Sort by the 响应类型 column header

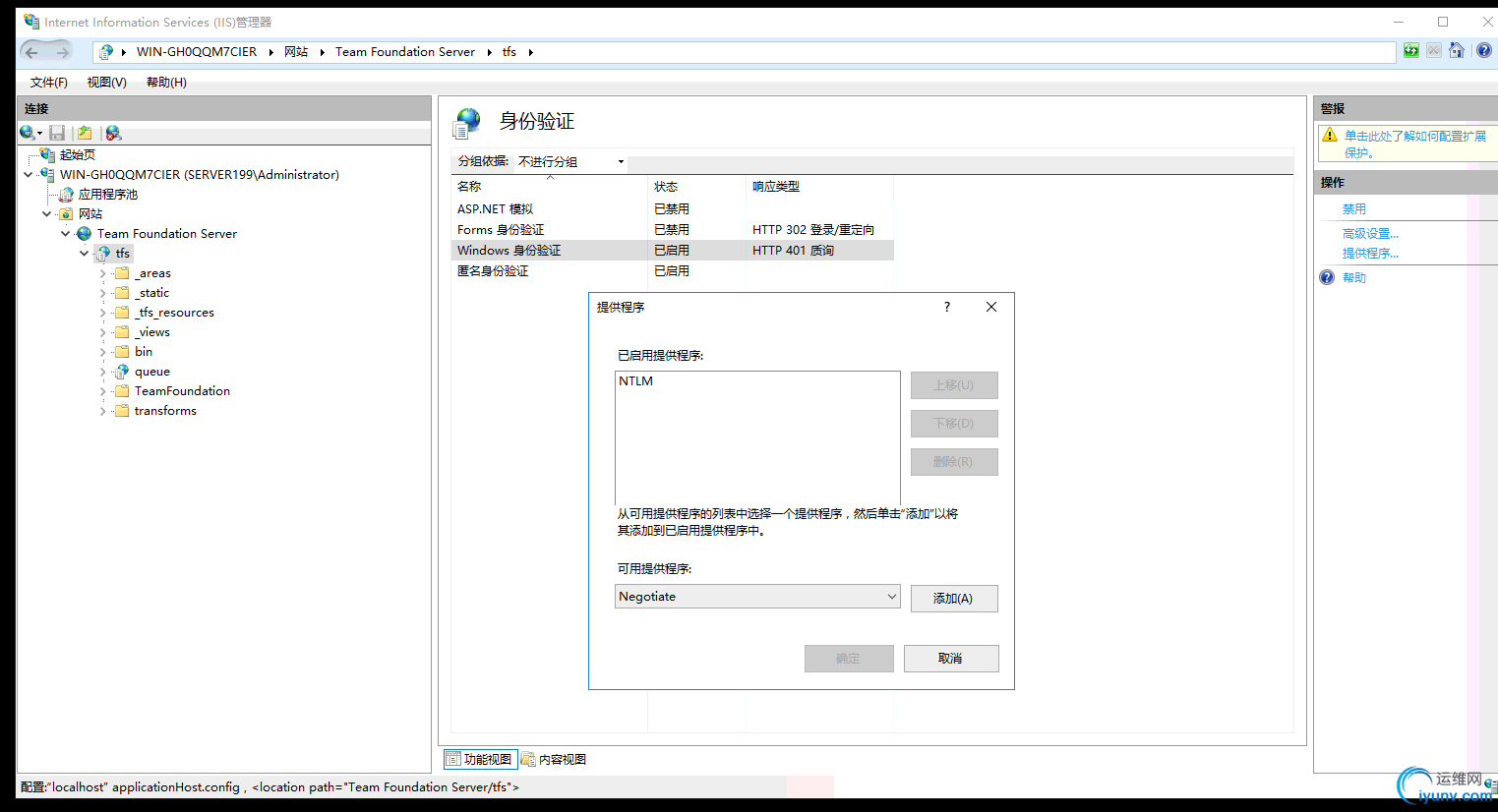[x=820, y=187]
